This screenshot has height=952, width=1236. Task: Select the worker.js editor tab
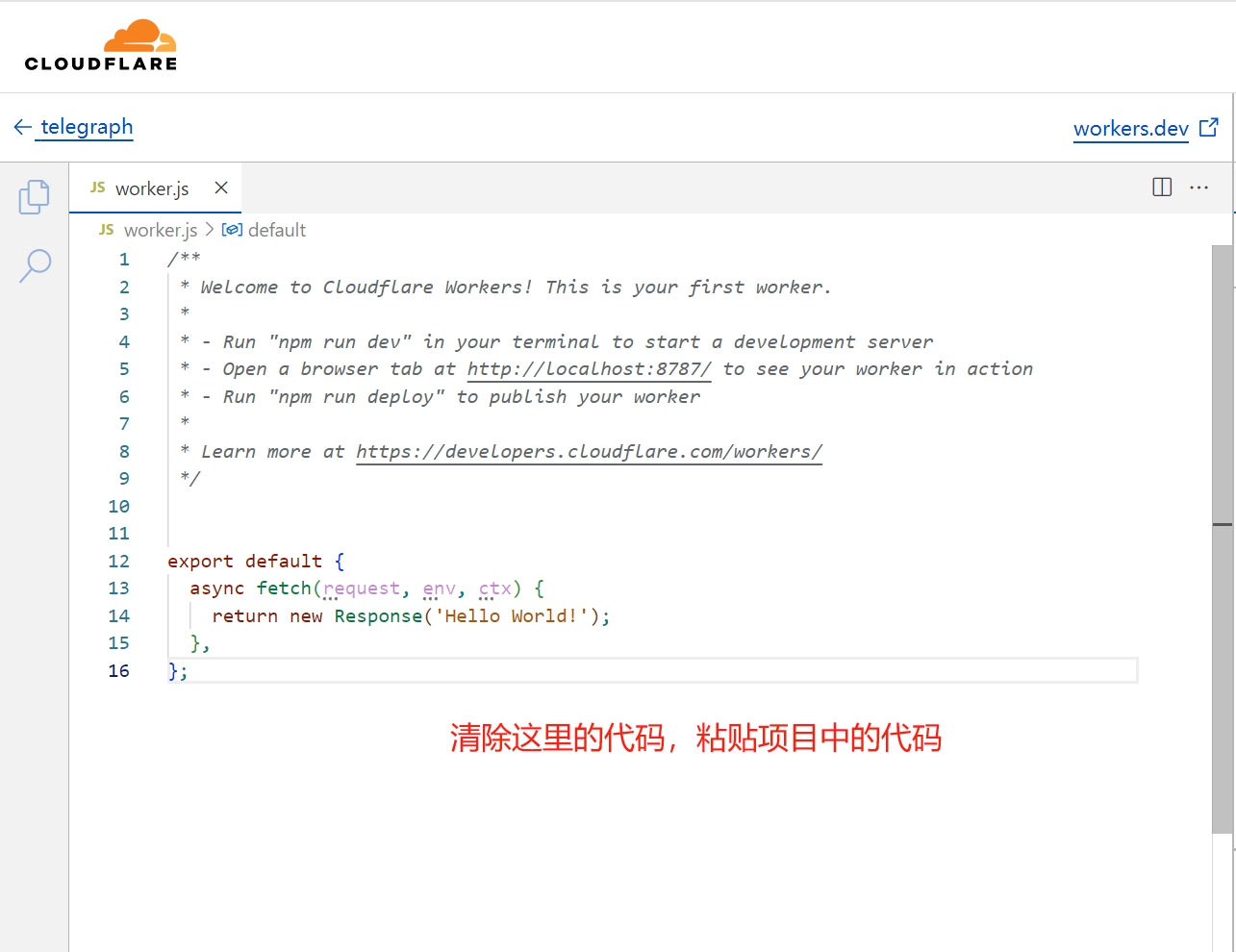(151, 188)
